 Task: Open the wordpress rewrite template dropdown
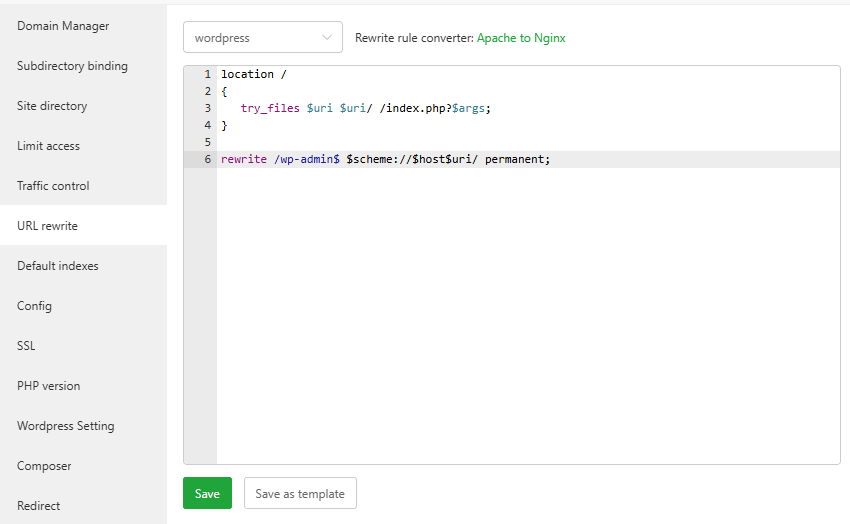click(262, 38)
